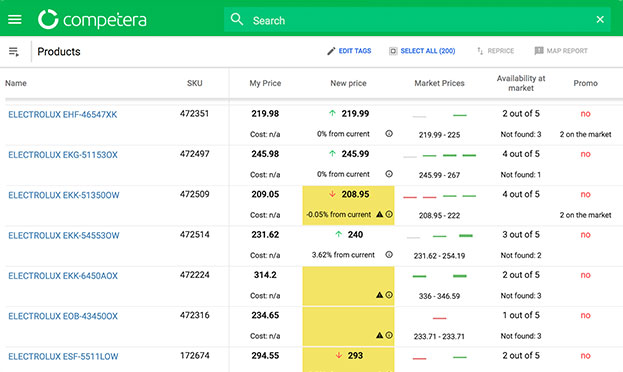Click up arrow beside new price 240
623x372 pixels.
[x=338, y=234]
